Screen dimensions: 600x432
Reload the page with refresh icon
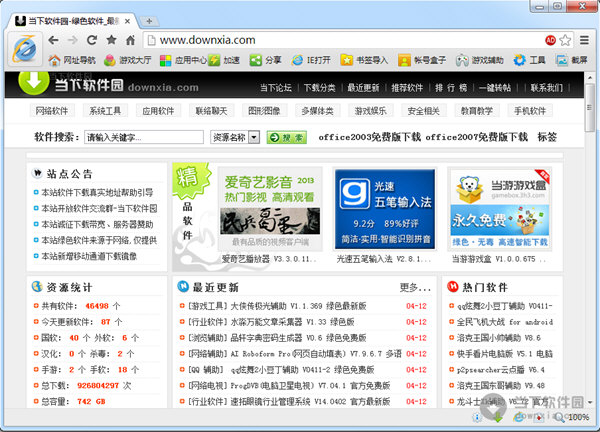pyautogui.click(x=92, y=40)
